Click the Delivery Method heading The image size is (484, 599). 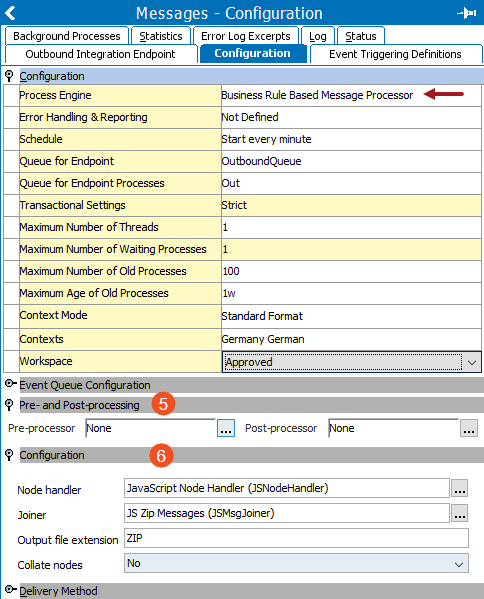pos(58,591)
